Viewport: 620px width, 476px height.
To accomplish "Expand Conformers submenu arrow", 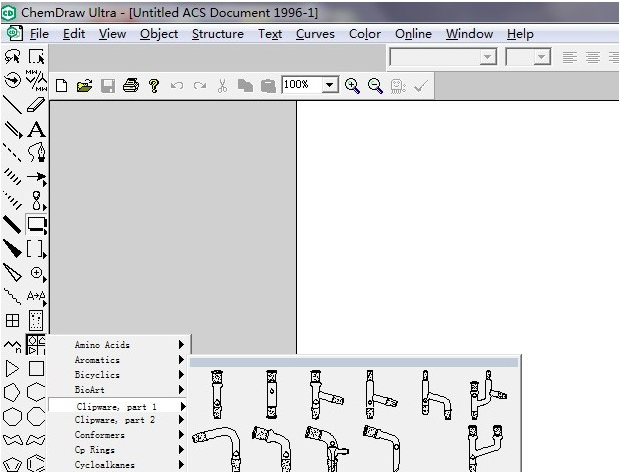I will point(181,435).
